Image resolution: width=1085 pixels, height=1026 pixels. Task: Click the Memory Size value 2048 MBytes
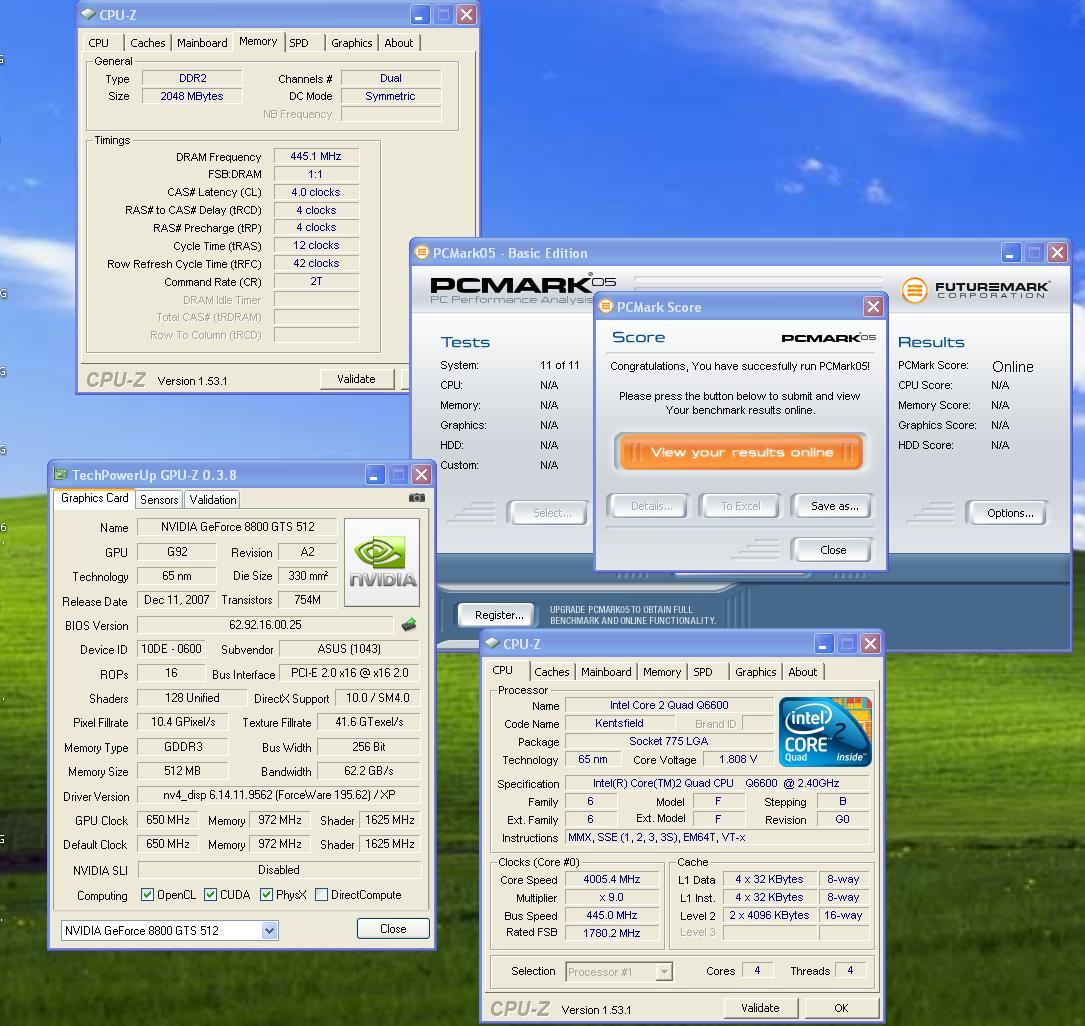click(x=192, y=96)
